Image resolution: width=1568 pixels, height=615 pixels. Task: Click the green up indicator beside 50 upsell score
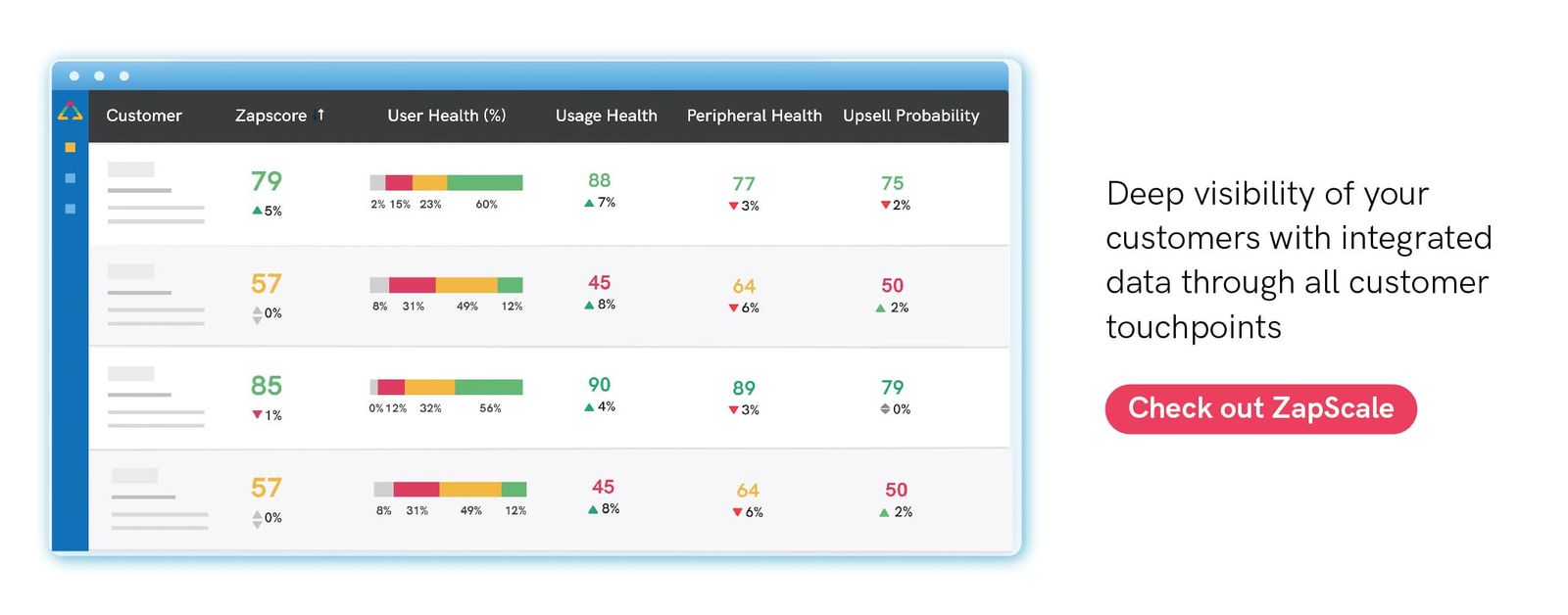coord(879,307)
